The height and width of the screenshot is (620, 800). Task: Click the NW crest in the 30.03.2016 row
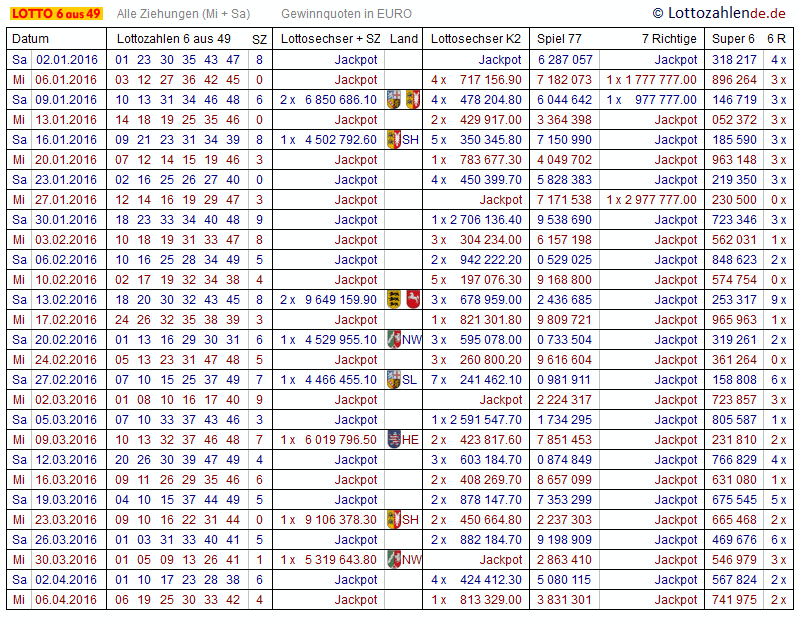pos(394,560)
